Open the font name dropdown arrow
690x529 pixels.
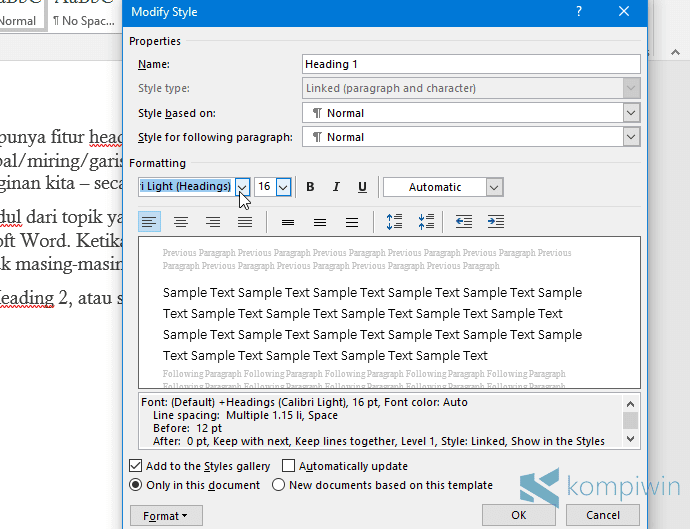point(242,187)
